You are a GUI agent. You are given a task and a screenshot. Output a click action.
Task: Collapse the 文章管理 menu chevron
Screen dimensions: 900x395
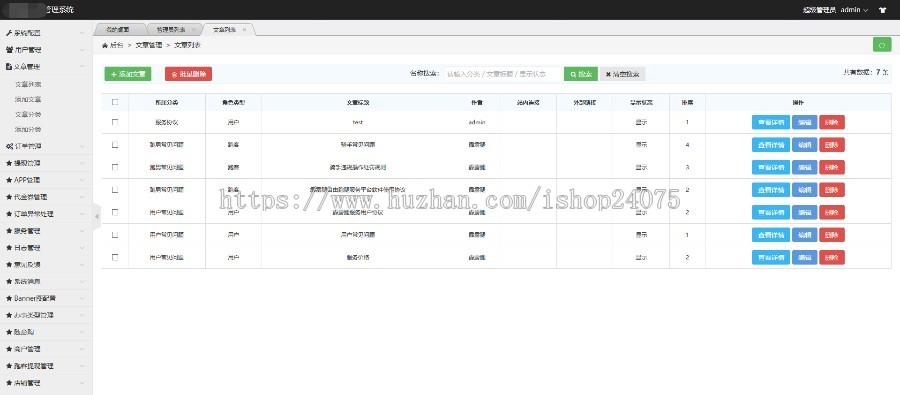click(82, 67)
